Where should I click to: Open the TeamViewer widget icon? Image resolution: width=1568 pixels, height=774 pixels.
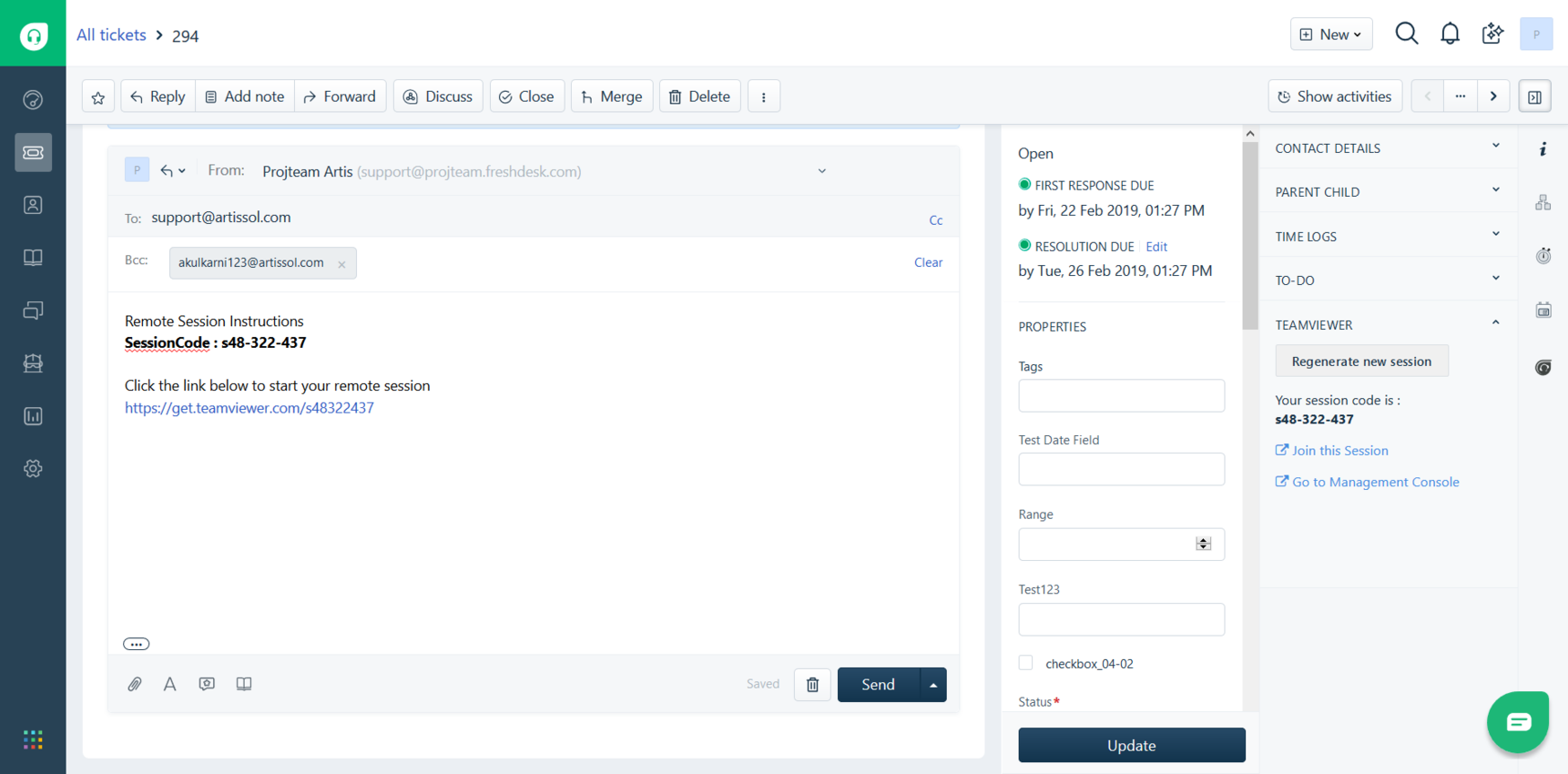click(1543, 367)
